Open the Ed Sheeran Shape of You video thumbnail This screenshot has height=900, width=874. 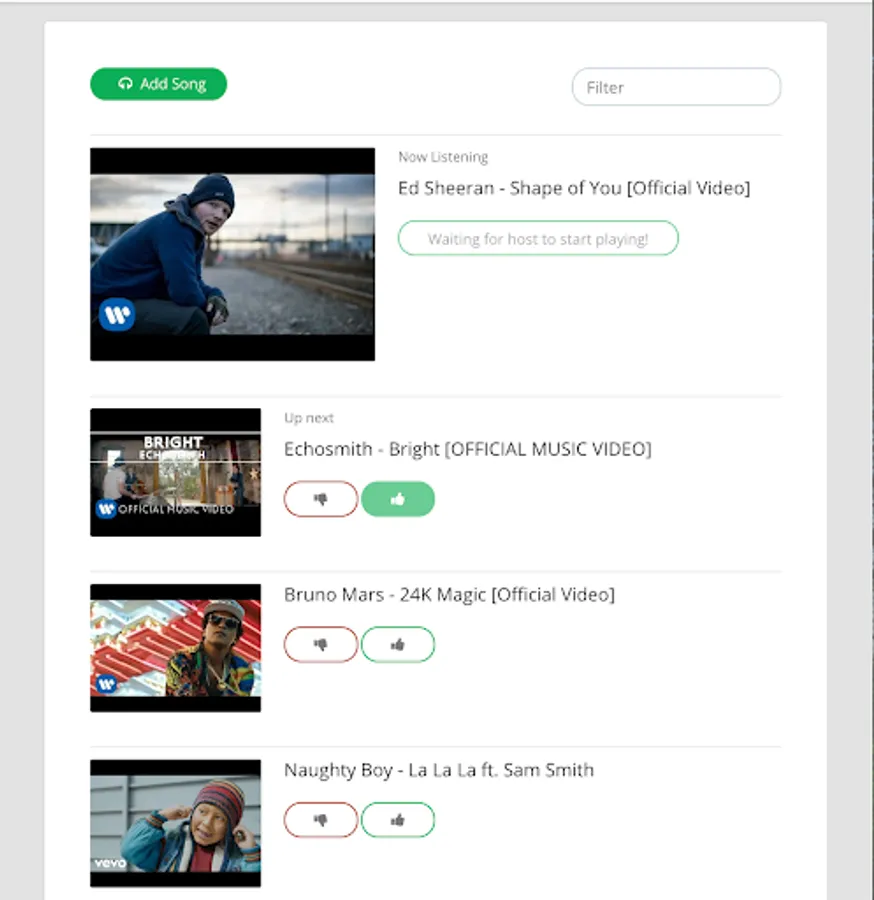pos(232,254)
